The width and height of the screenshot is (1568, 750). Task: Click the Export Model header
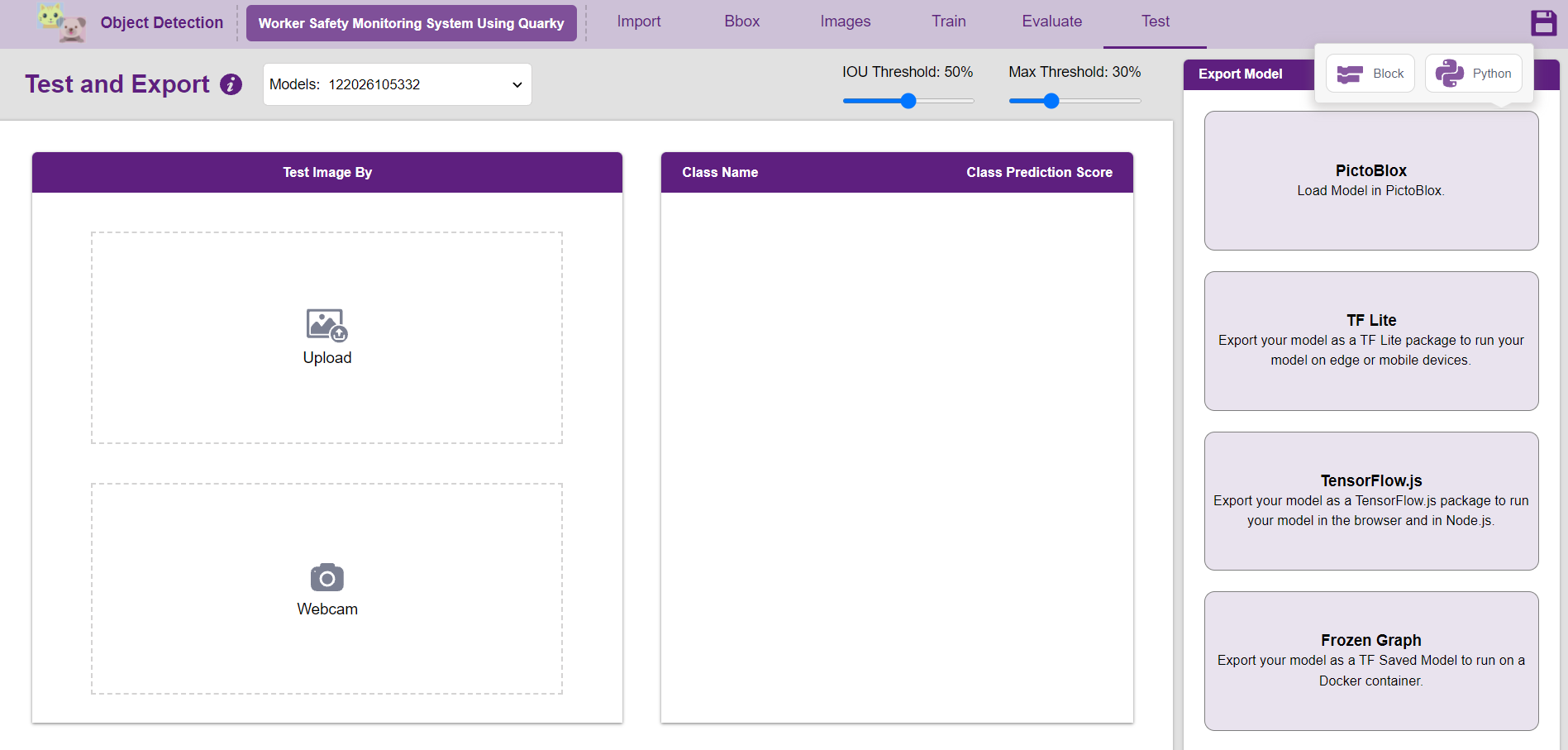point(1241,74)
